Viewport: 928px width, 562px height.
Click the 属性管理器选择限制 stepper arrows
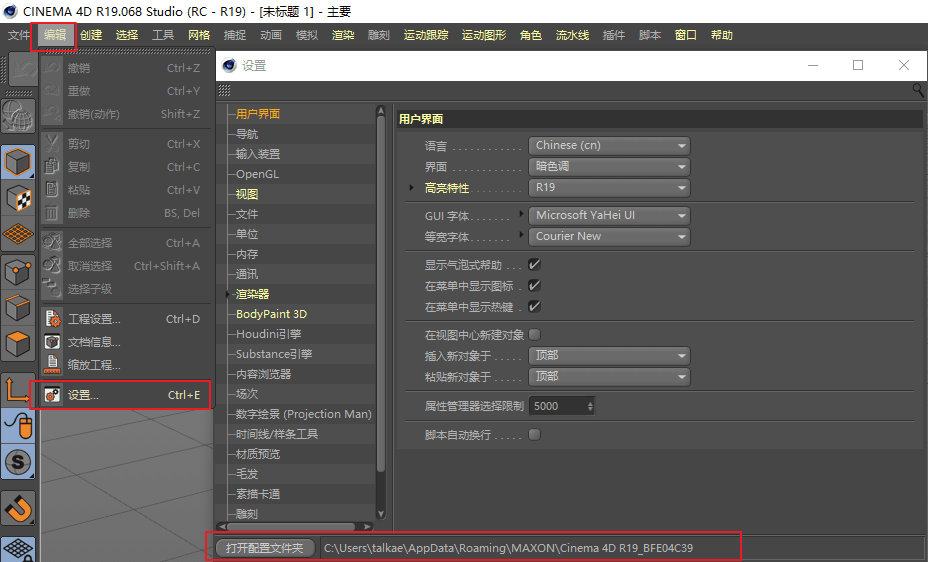[x=590, y=406]
